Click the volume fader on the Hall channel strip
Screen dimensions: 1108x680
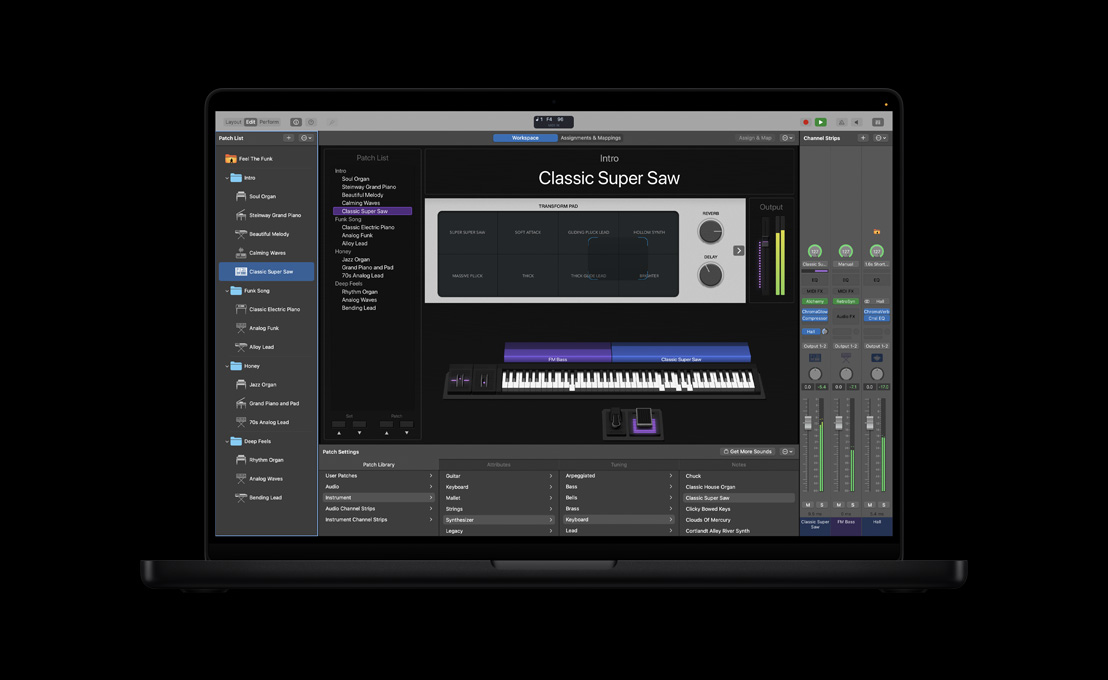[869, 422]
